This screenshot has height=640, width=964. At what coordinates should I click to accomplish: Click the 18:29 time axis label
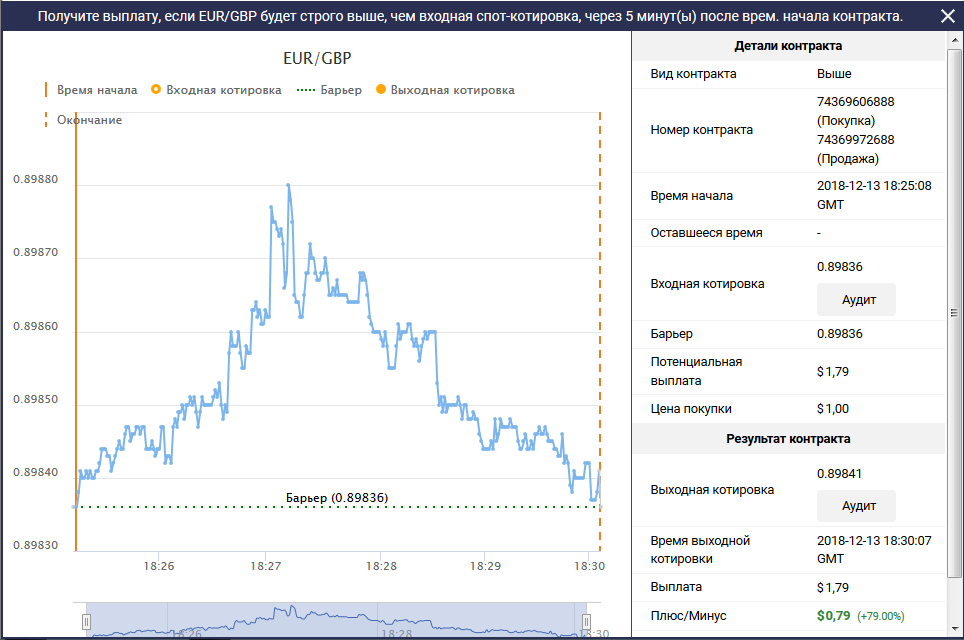(x=485, y=566)
